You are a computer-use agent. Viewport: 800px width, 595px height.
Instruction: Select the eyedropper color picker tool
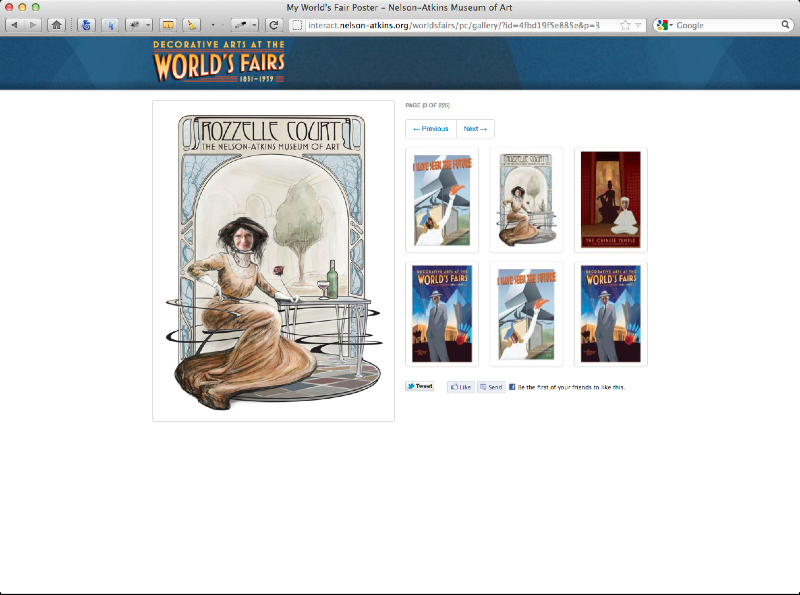240,25
